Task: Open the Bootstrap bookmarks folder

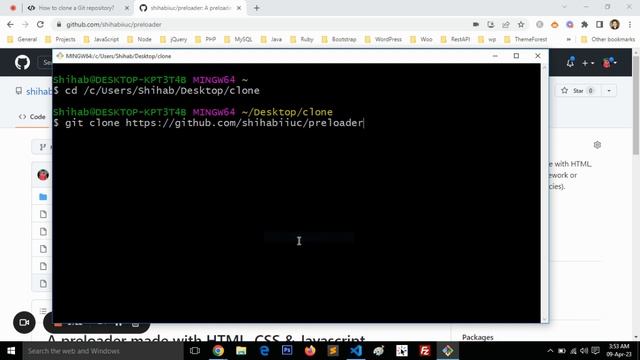Action: tap(339, 40)
